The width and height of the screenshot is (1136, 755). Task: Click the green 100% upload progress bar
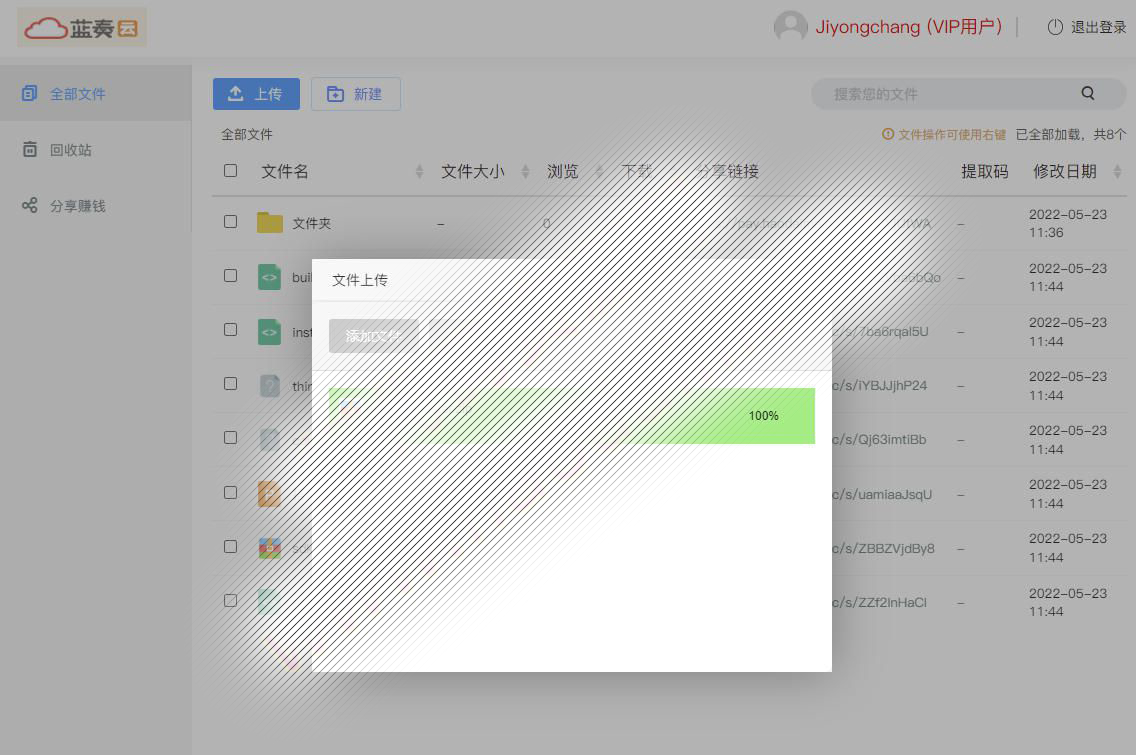(x=572, y=416)
